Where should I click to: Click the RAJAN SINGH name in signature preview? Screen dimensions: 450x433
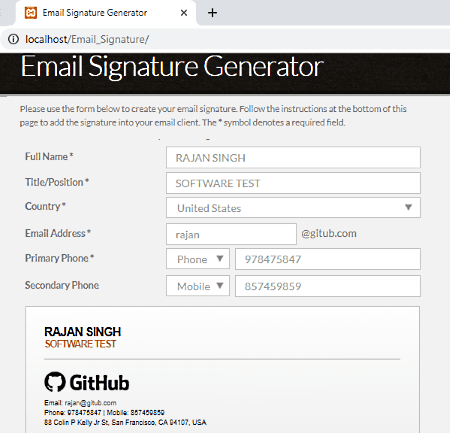pyautogui.click(x=83, y=332)
